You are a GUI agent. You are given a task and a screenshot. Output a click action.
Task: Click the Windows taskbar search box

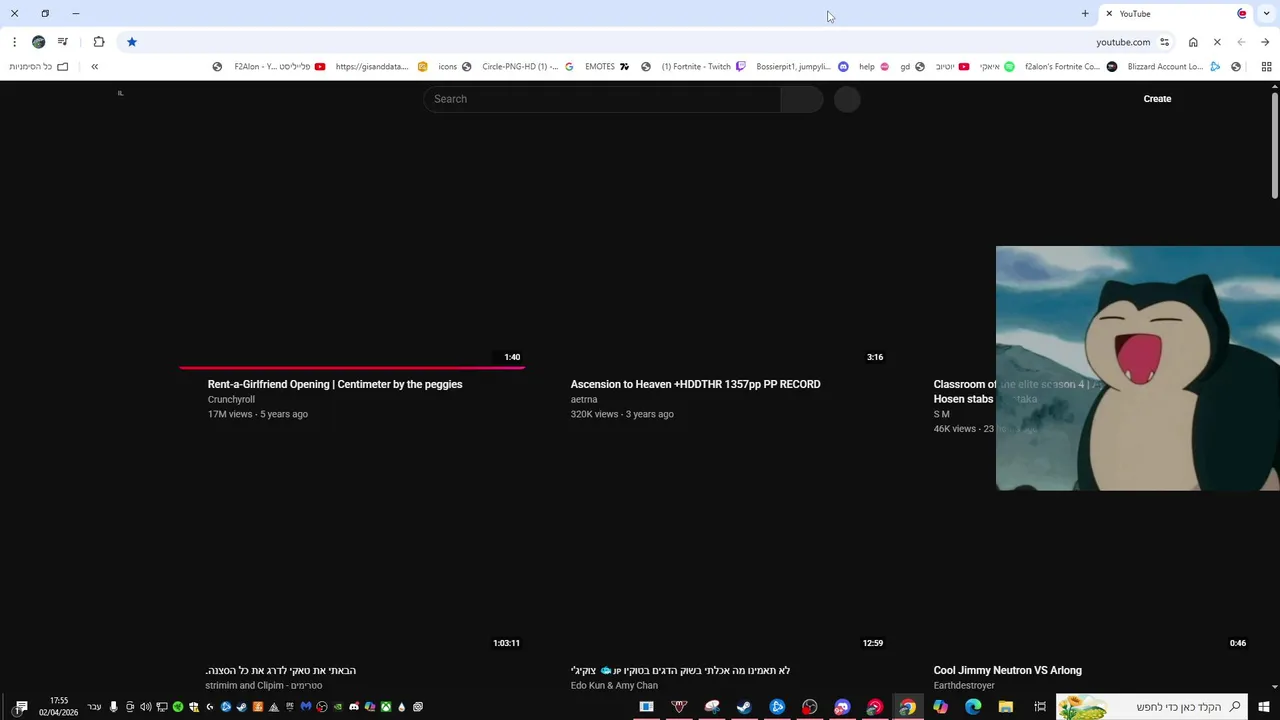(1151, 707)
